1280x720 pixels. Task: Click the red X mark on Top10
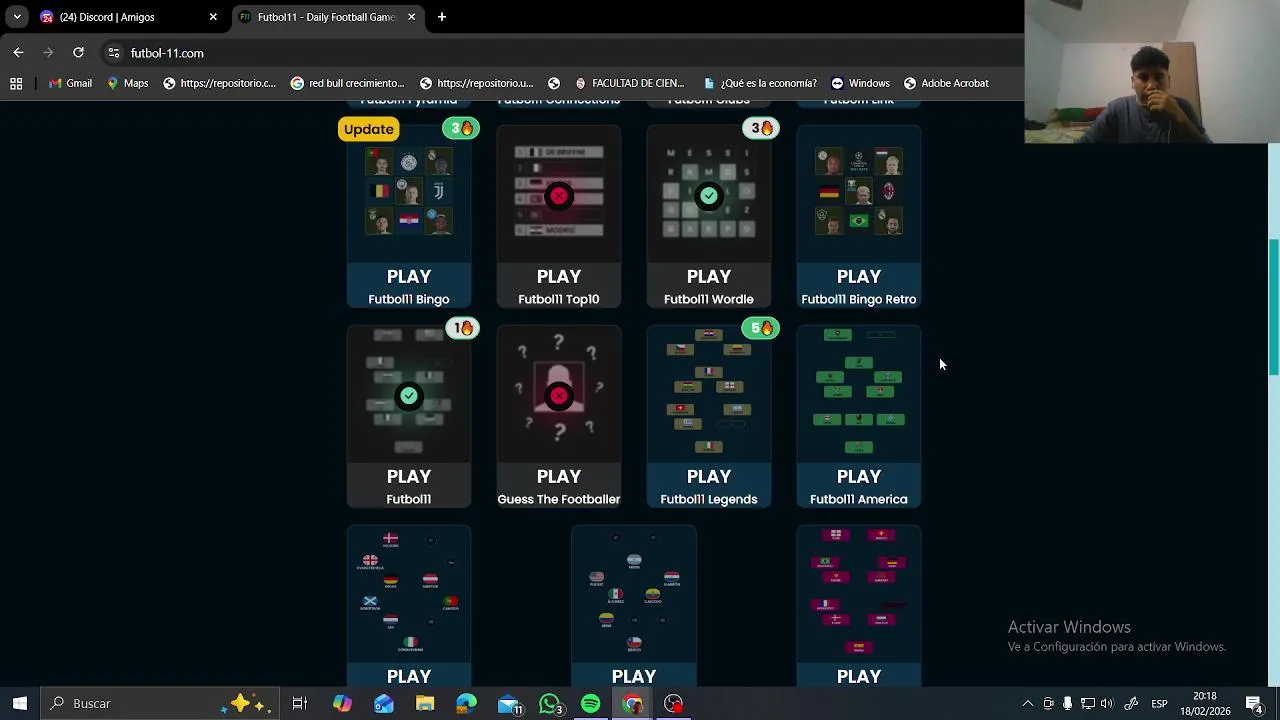point(559,196)
